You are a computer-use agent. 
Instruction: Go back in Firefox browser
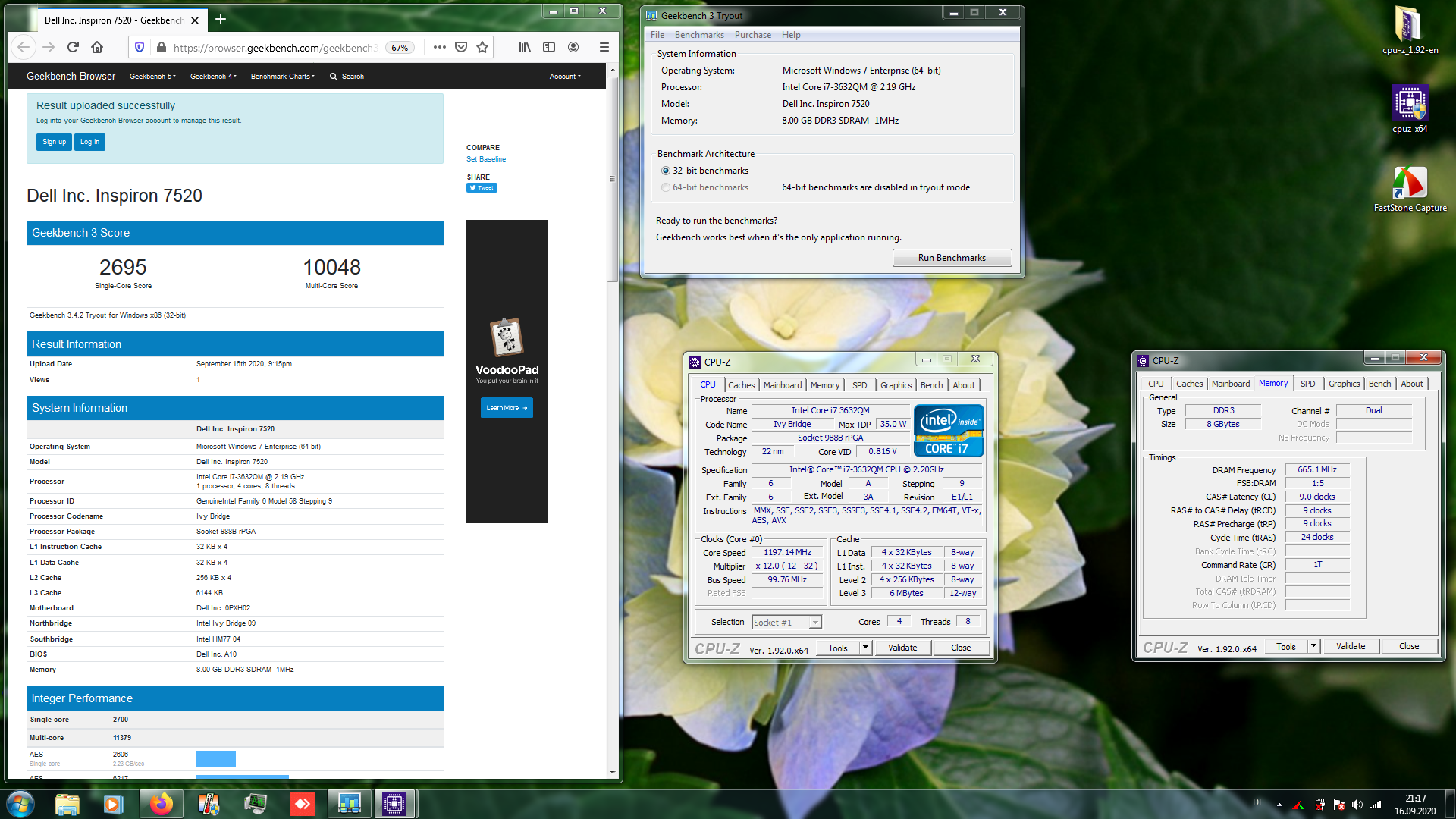(24, 47)
